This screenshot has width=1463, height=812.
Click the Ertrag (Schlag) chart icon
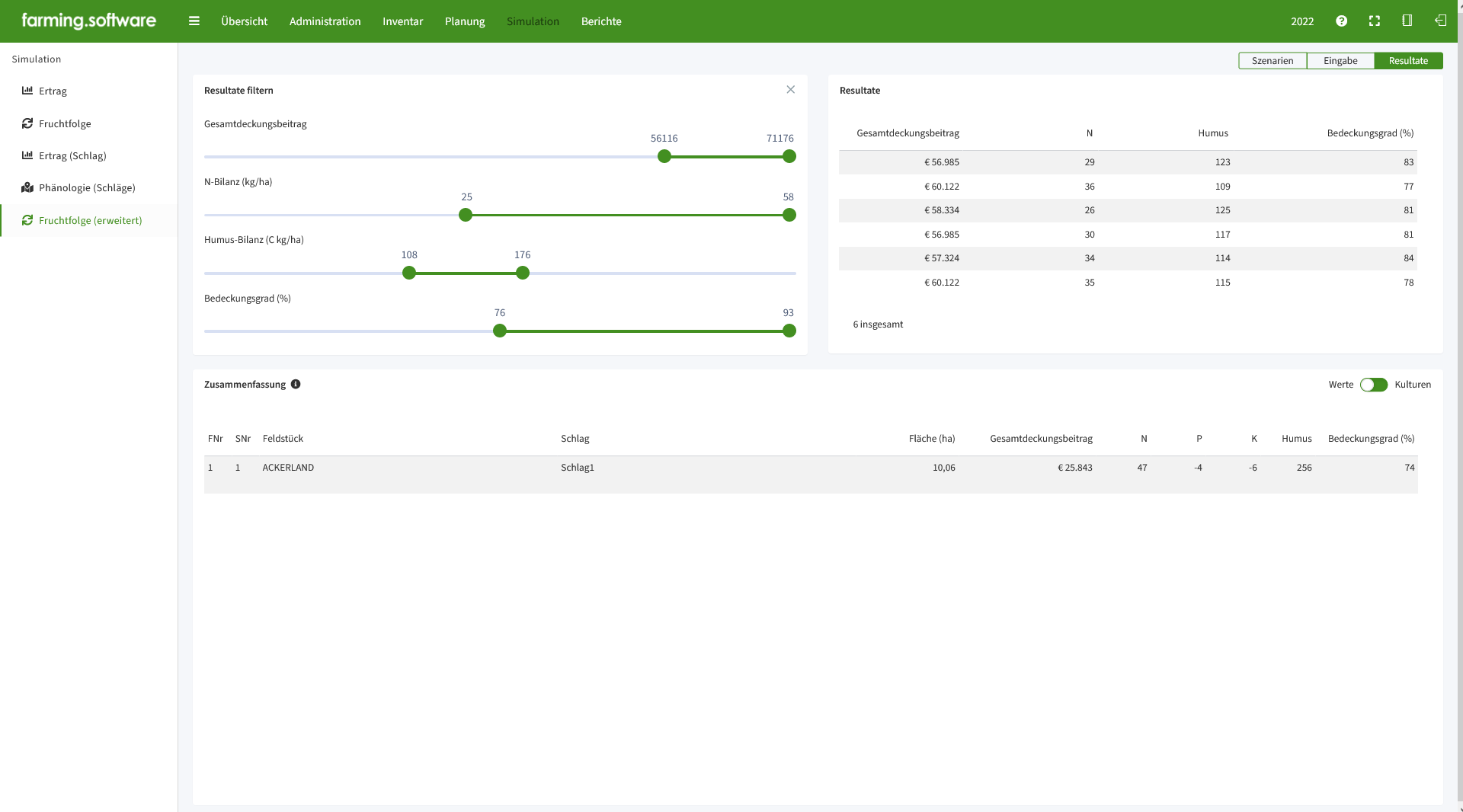pyautogui.click(x=27, y=155)
